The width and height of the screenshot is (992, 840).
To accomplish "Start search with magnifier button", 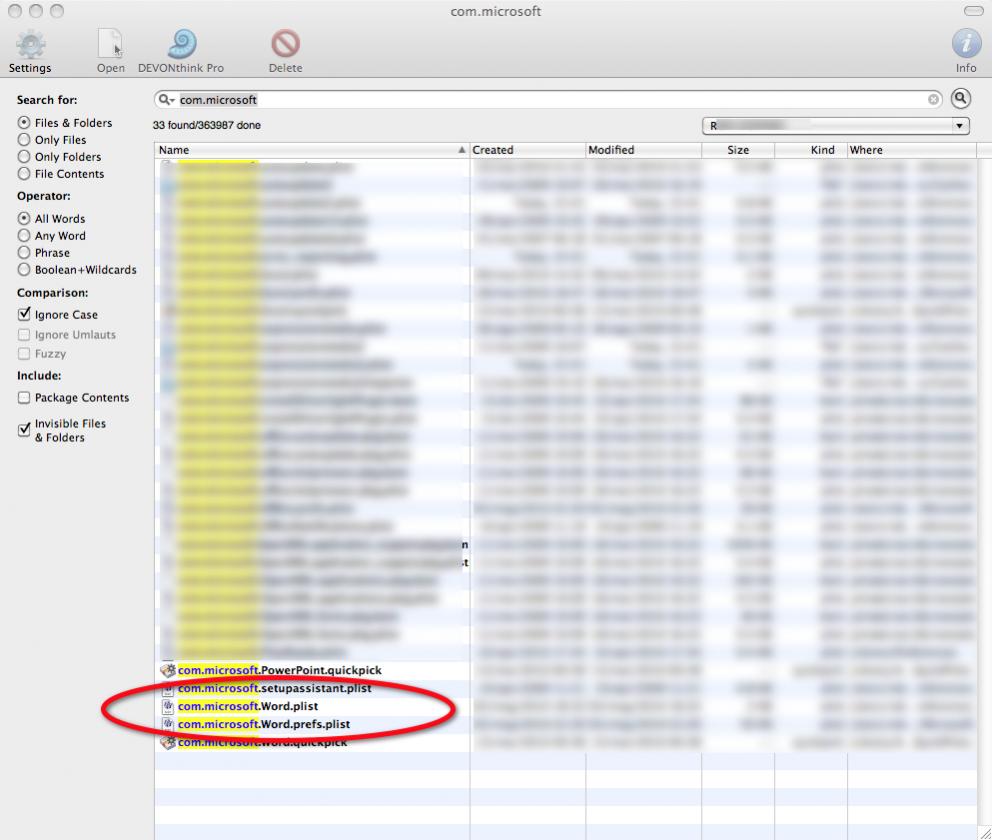I will [960, 99].
